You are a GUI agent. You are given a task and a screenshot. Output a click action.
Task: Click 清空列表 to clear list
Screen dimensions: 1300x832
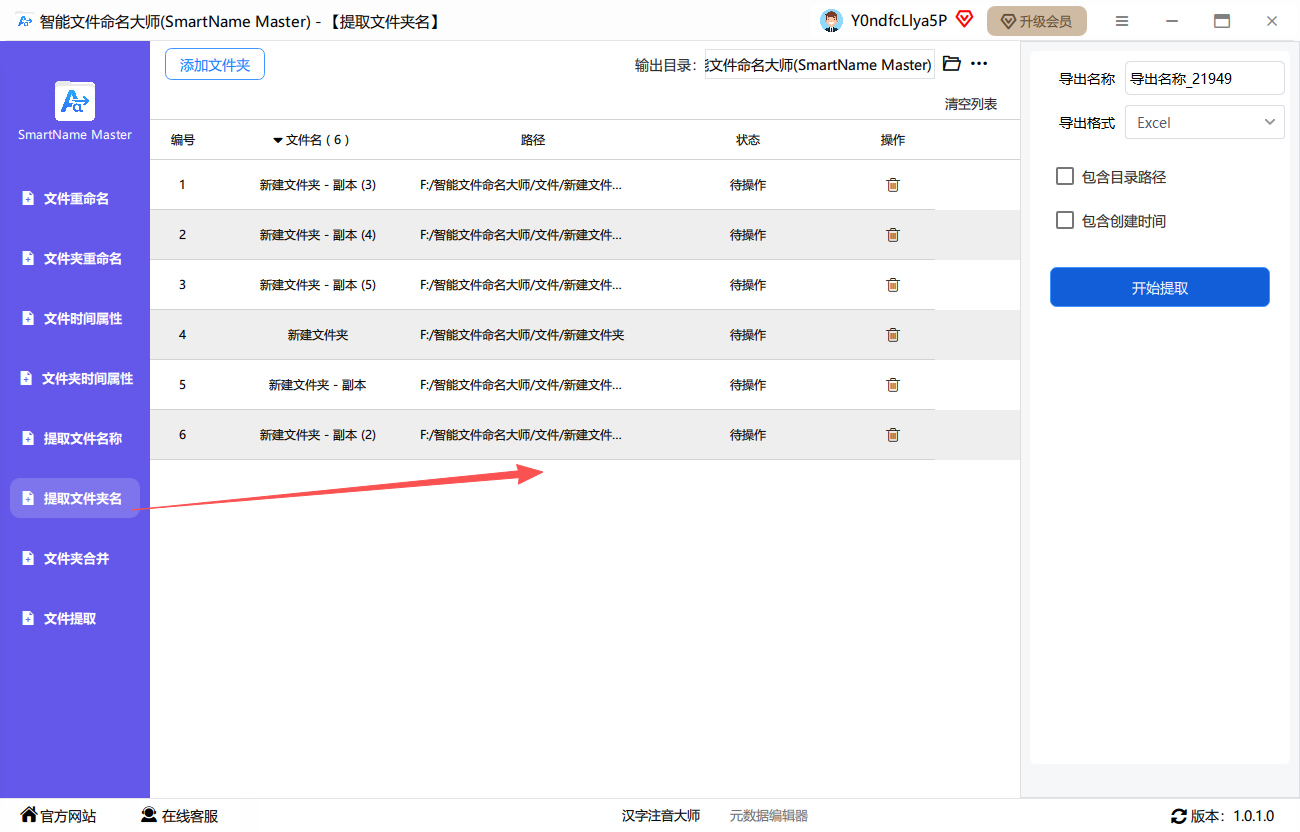click(x=970, y=104)
